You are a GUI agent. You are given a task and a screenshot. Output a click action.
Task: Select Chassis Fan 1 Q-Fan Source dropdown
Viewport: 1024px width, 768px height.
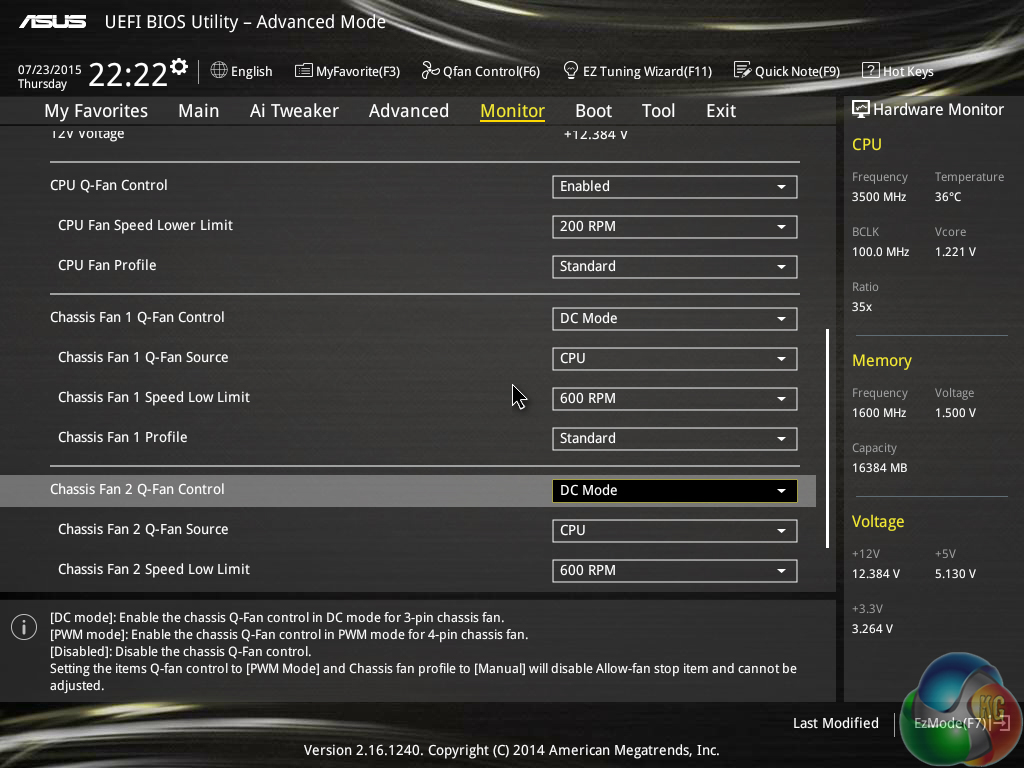pos(674,359)
